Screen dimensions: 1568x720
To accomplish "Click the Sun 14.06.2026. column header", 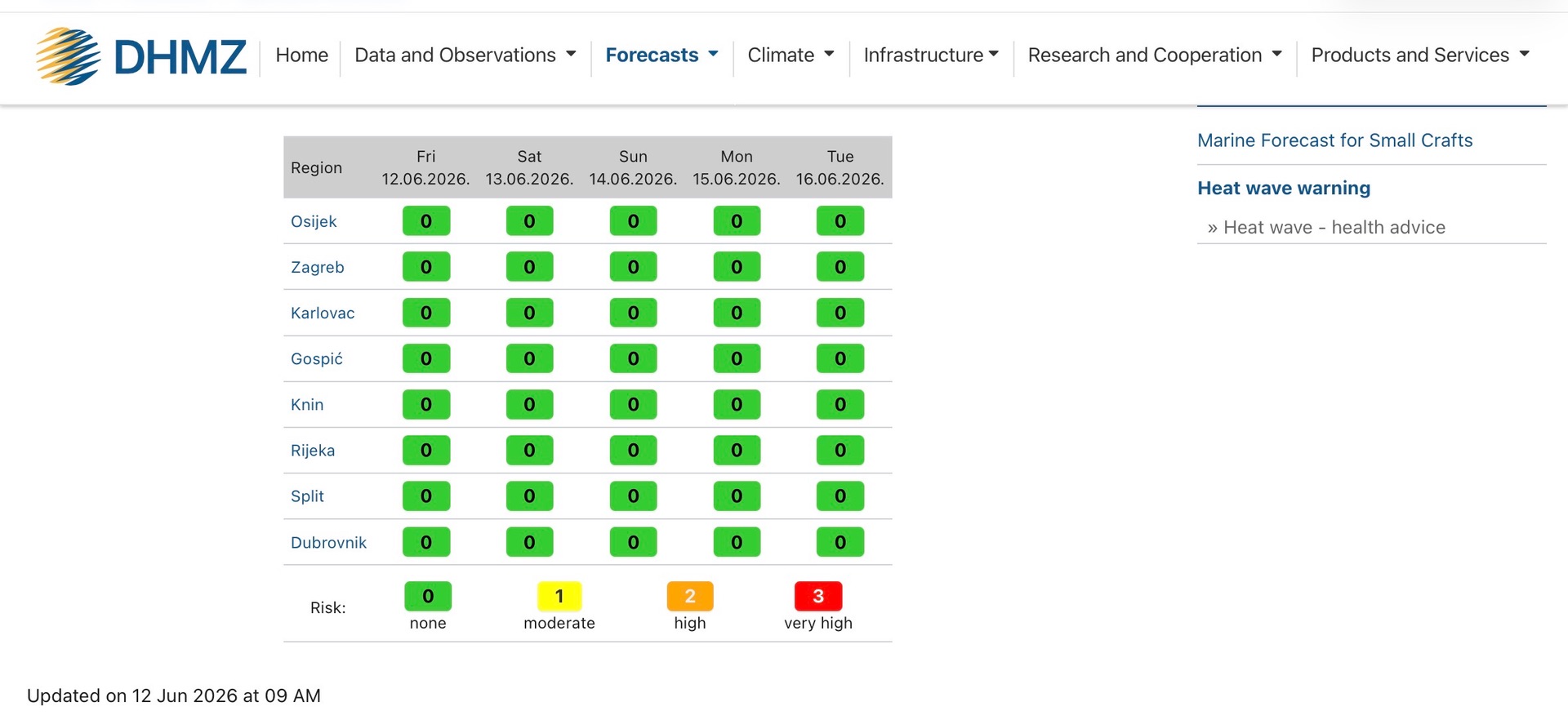I will point(633,167).
